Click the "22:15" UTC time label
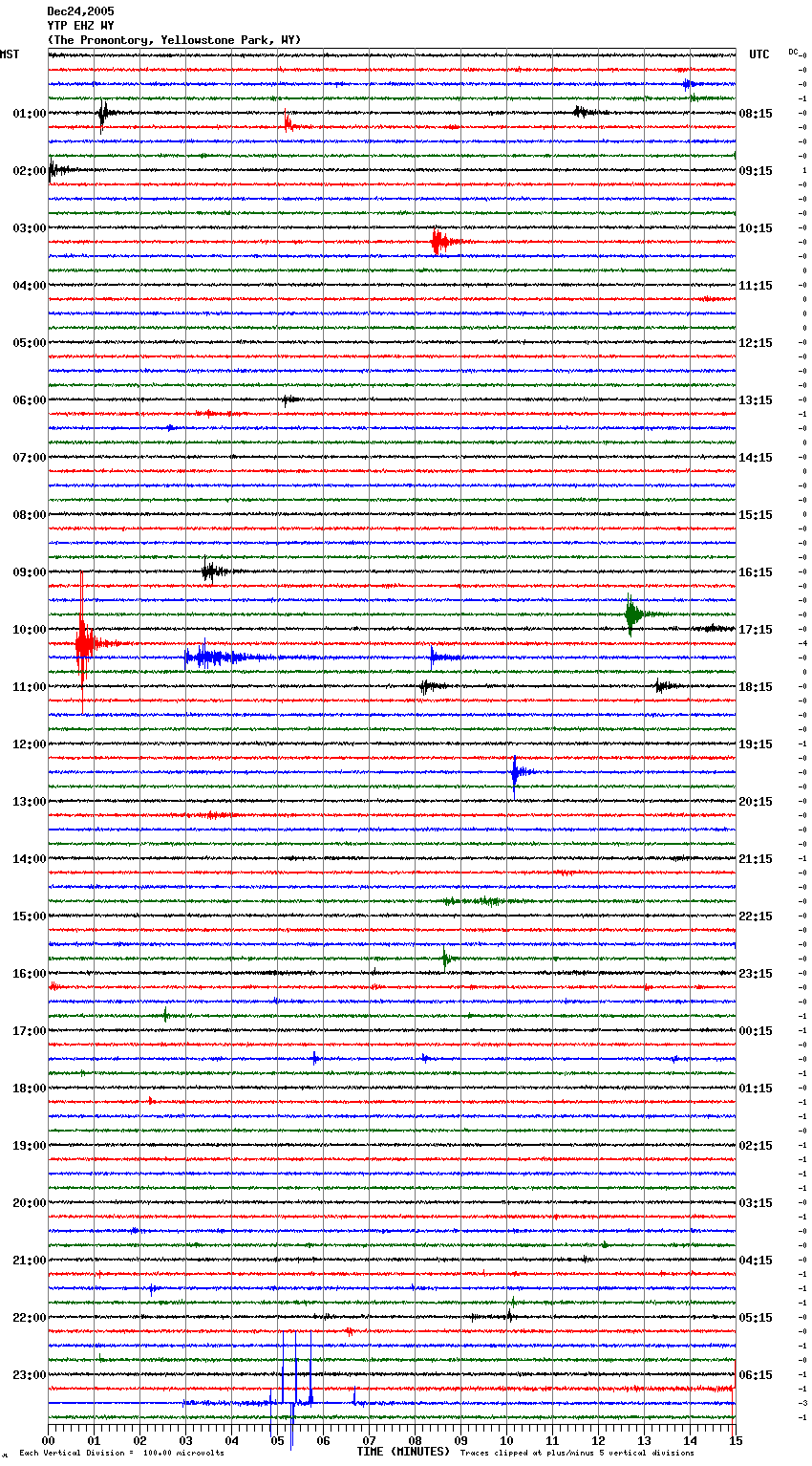Viewport: 812px width, 1466px height. 756,916
